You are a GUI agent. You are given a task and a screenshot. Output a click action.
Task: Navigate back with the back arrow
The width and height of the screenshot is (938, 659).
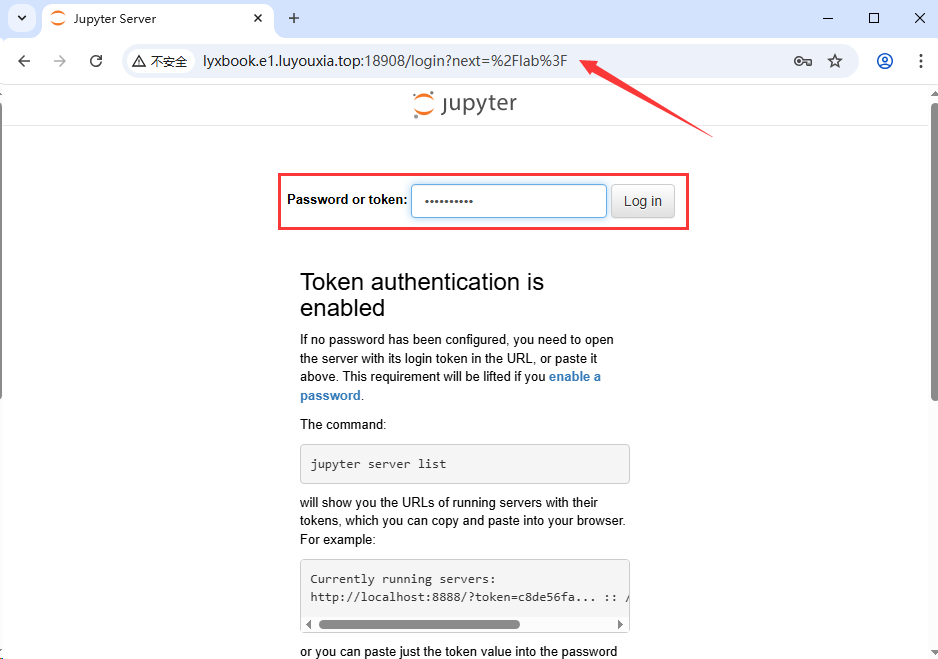coord(24,61)
